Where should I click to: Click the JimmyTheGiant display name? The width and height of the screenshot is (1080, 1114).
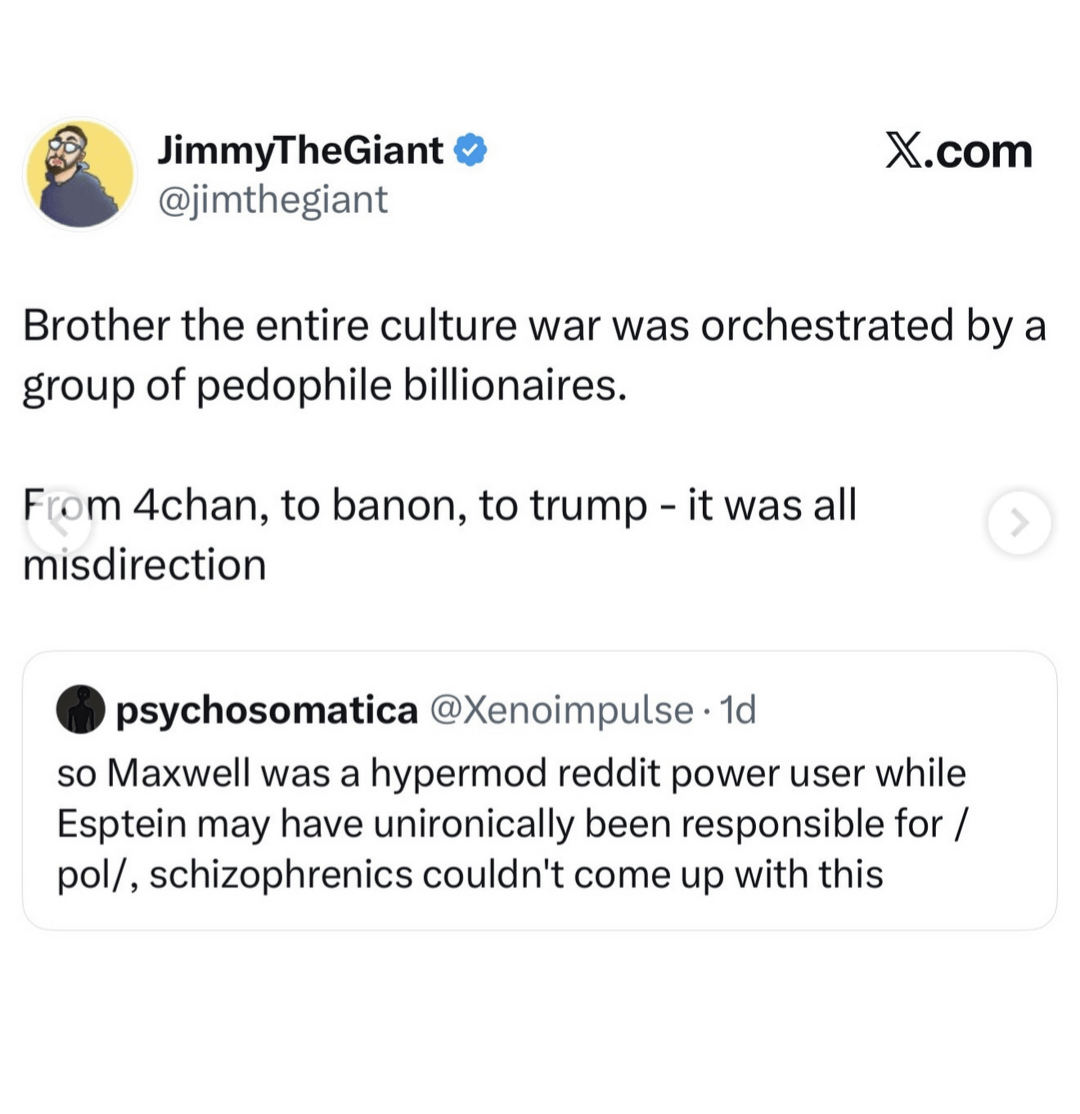[300, 152]
